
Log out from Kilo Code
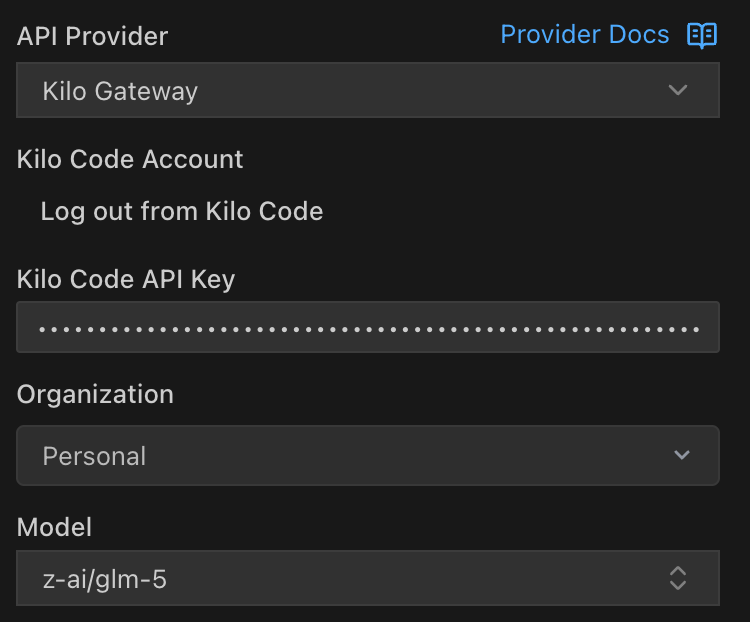182,211
